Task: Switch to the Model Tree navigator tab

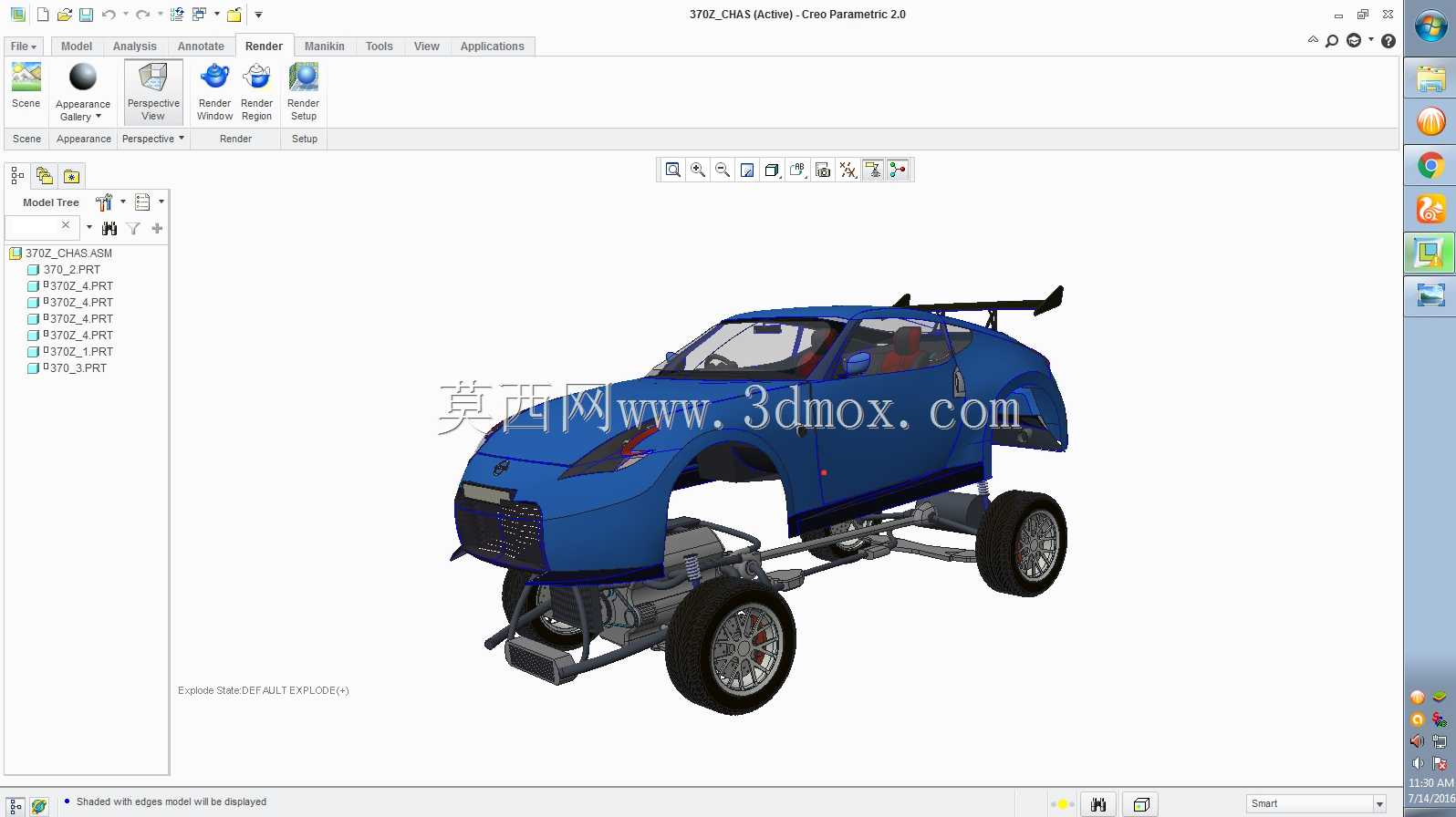Action: point(17,175)
